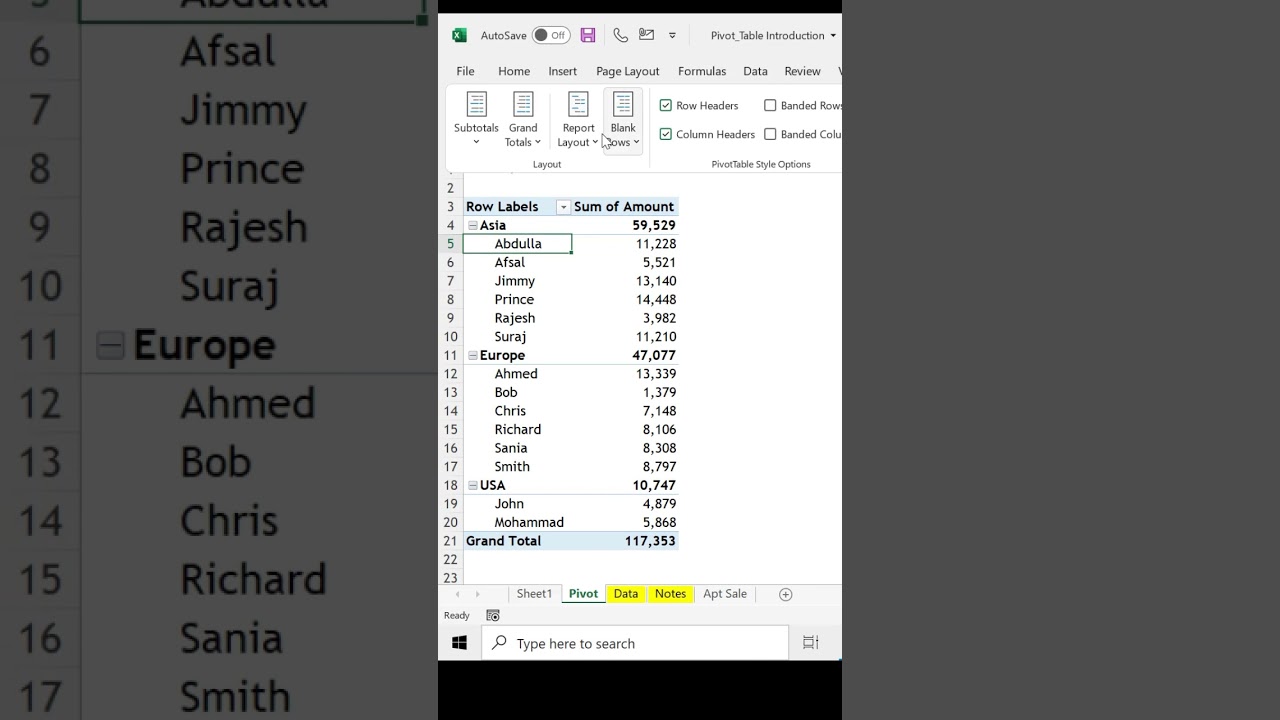Select the Mohammad cell
The width and height of the screenshot is (1280, 720).
coord(517,523)
